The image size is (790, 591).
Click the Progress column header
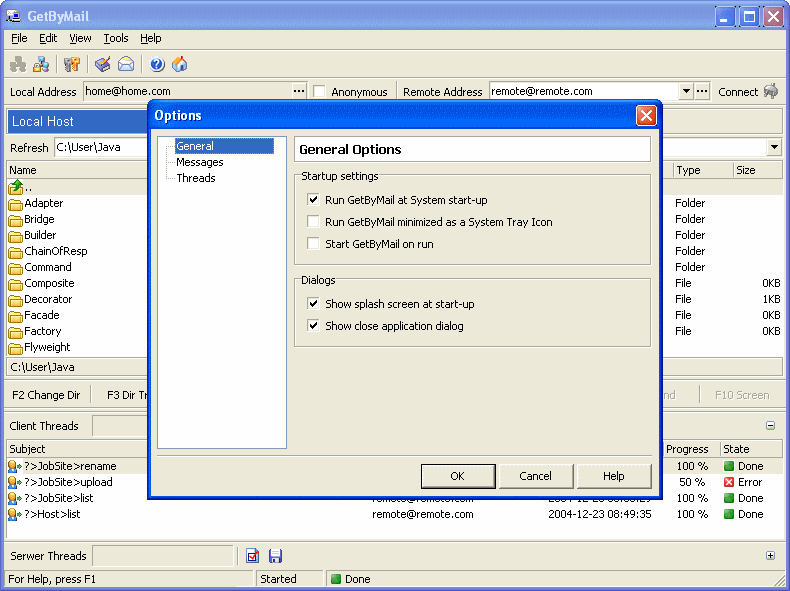coord(690,449)
